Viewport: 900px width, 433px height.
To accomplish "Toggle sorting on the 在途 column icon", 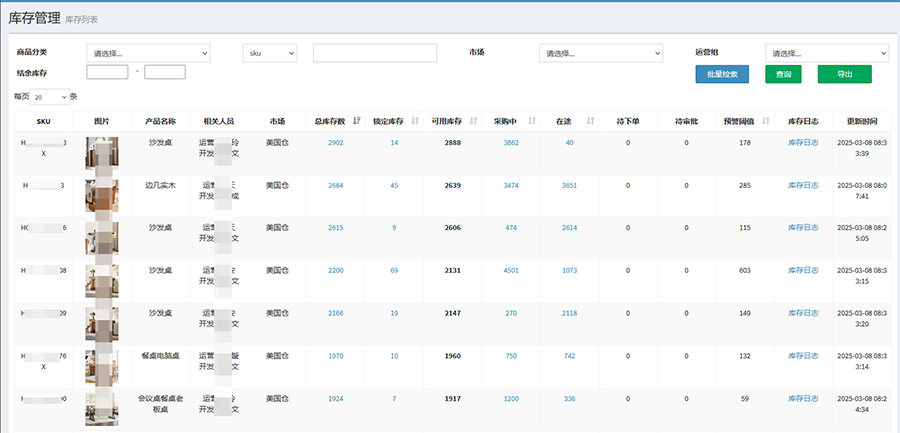I will tap(590, 121).
